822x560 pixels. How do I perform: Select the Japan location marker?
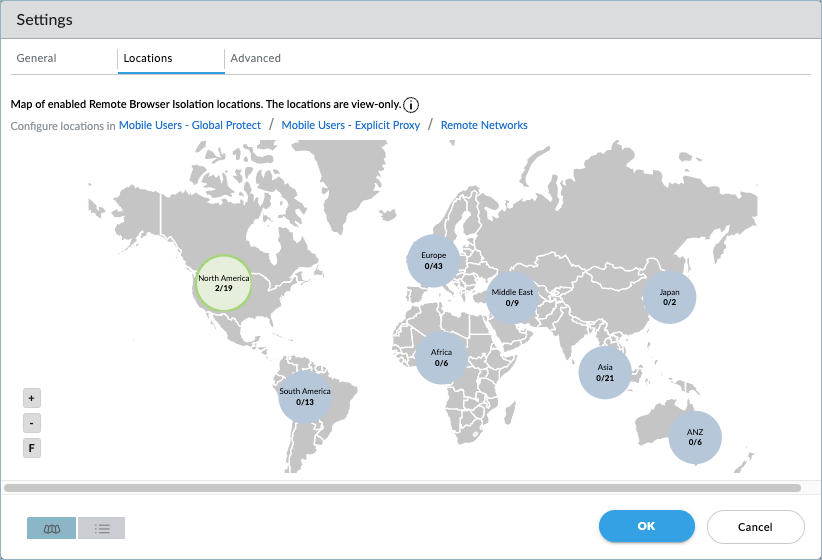(669, 297)
